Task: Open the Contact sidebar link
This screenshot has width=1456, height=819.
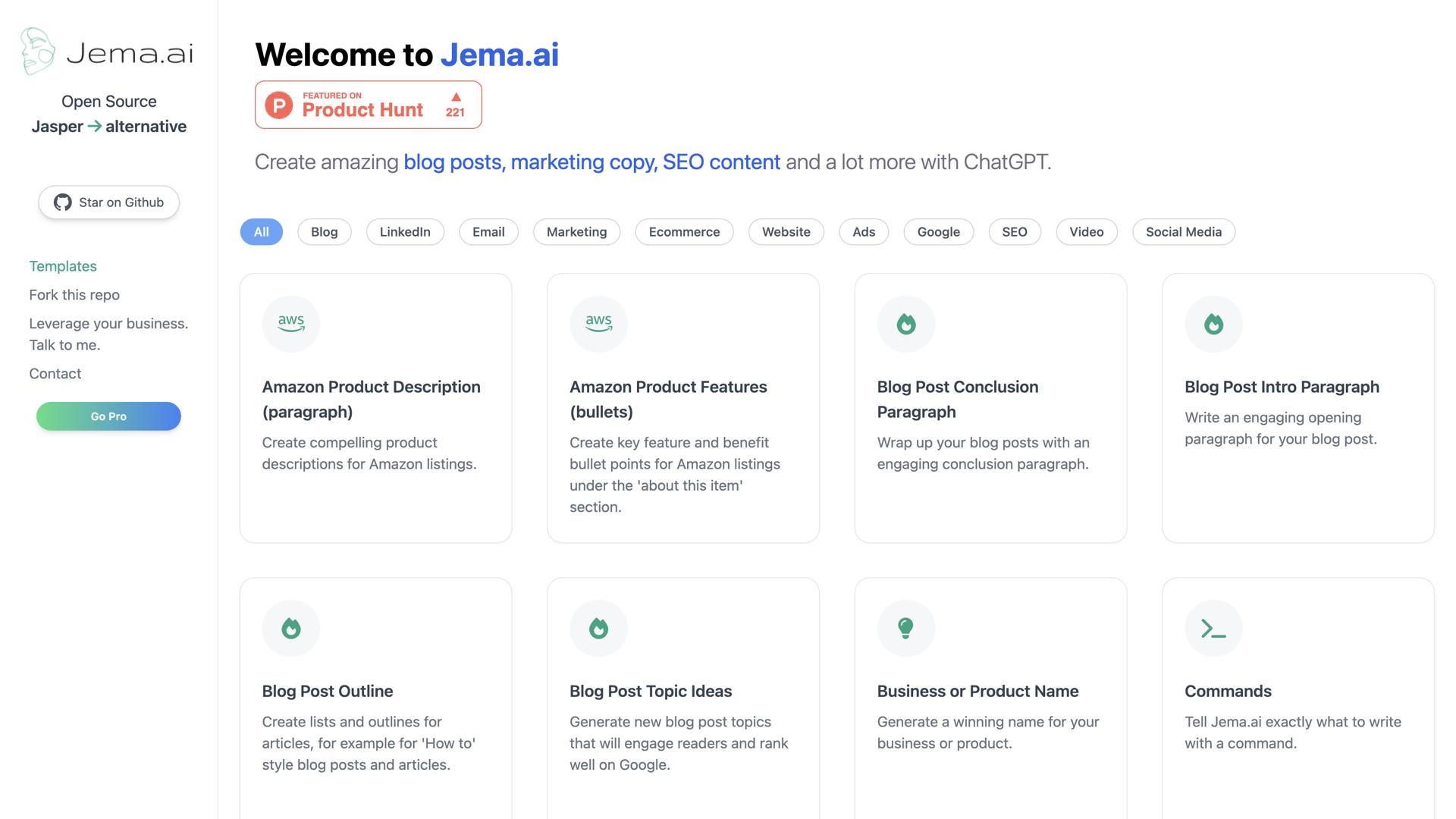Action: [x=55, y=374]
